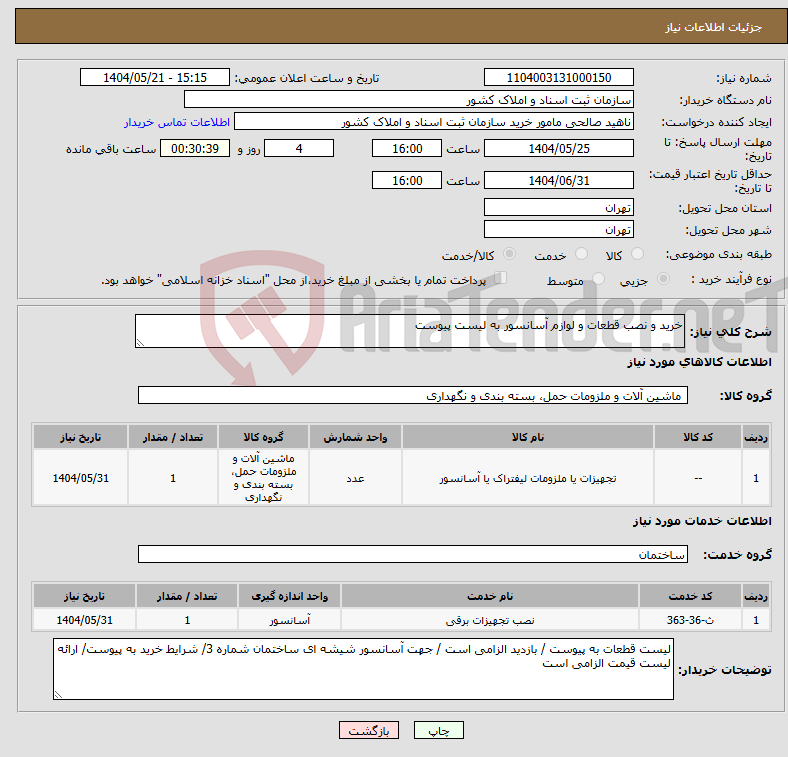Select the کالا radio button
Image resolution: width=788 pixels, height=757 pixels.
coord(637,254)
